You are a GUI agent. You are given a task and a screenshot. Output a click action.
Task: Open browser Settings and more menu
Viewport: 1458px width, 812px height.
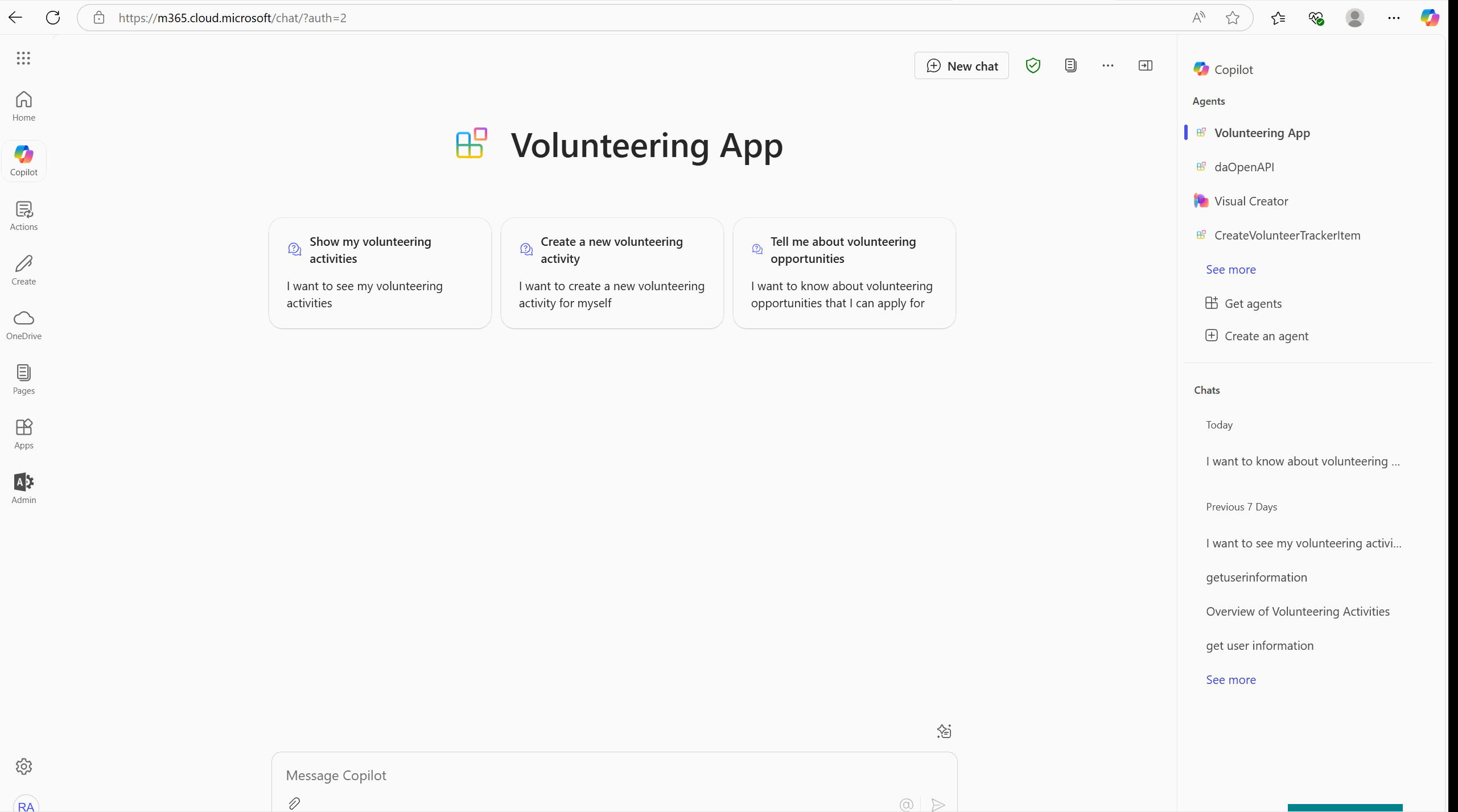coord(1393,18)
